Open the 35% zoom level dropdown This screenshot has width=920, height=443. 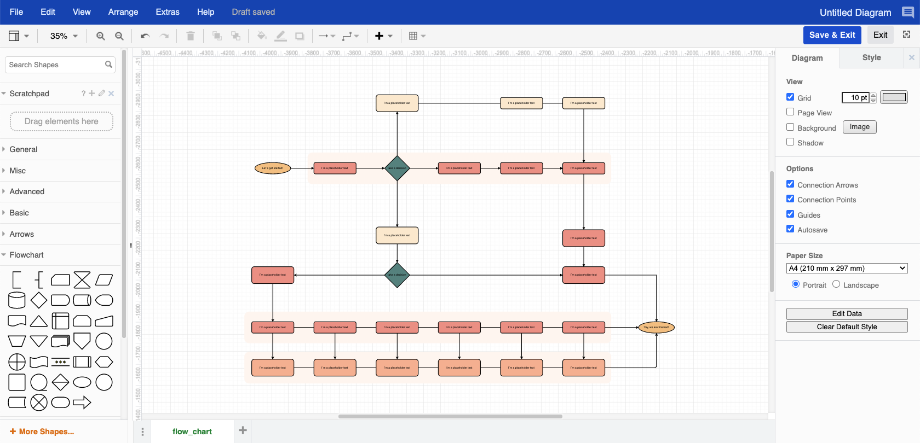pyautogui.click(x=62, y=35)
